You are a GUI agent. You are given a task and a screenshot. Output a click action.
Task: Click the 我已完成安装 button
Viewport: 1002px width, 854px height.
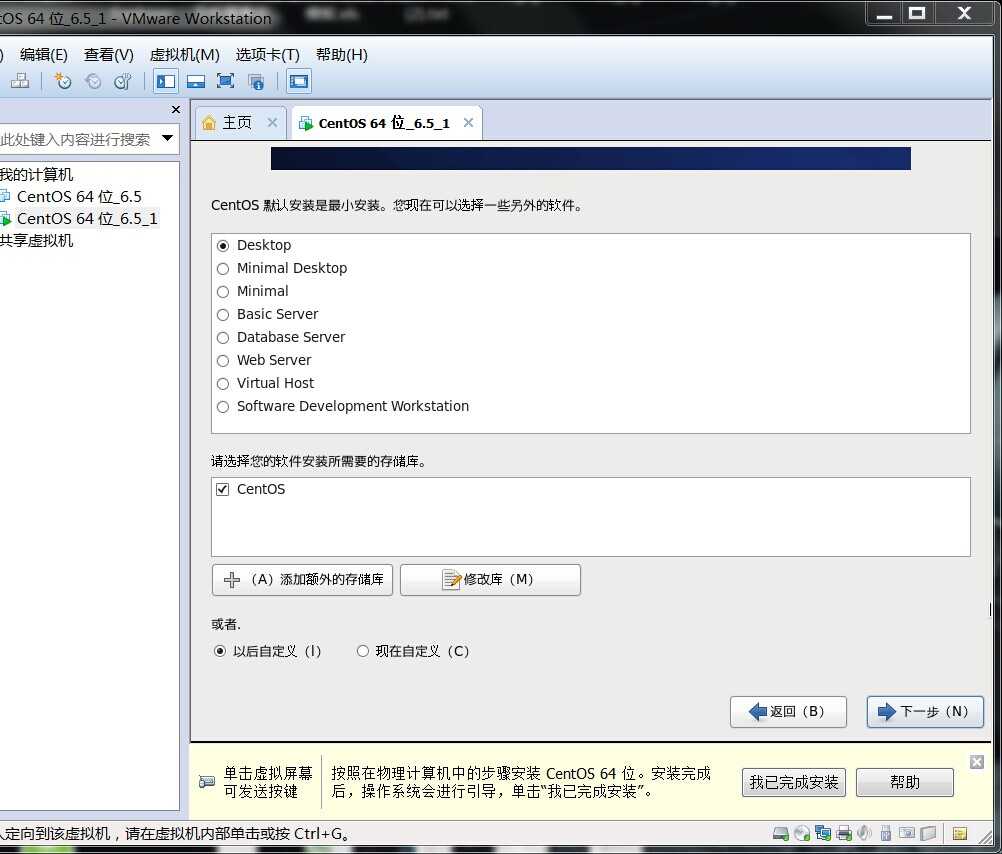[x=794, y=782]
